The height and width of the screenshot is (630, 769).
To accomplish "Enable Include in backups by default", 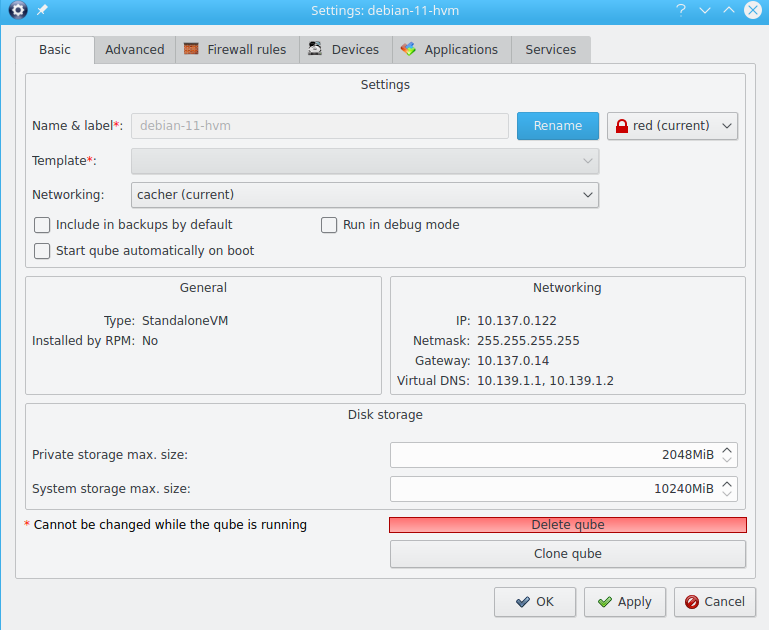I will tap(42, 225).
